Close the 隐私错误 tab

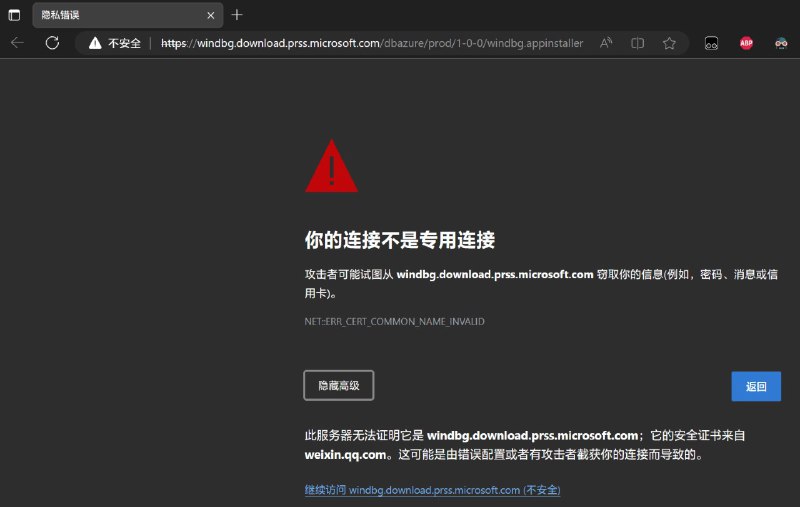pos(211,15)
